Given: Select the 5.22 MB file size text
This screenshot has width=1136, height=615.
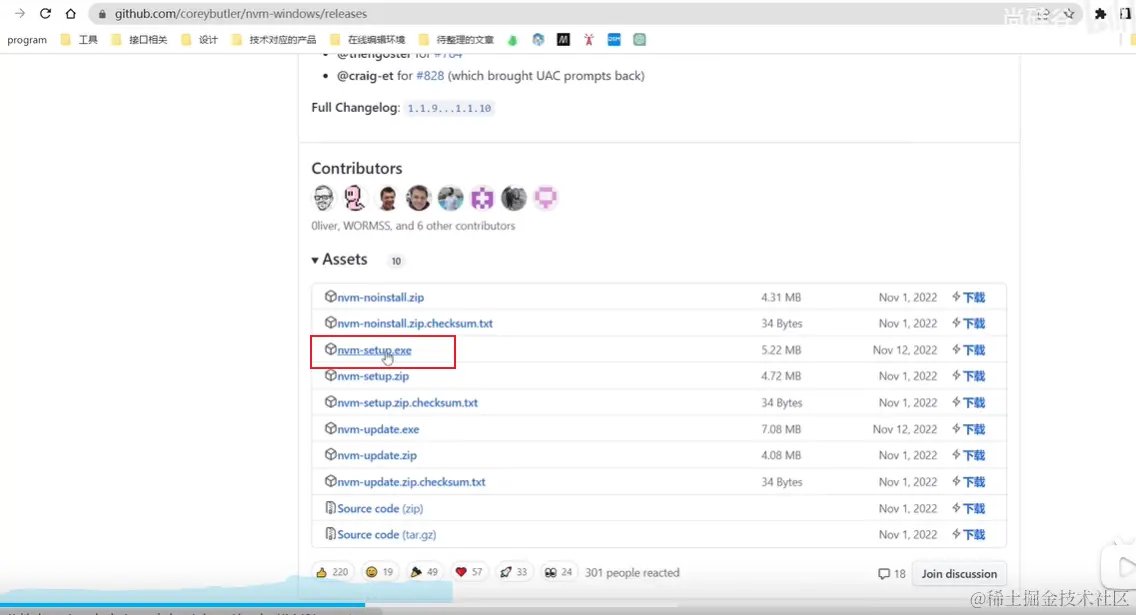Looking at the screenshot, I should [781, 350].
